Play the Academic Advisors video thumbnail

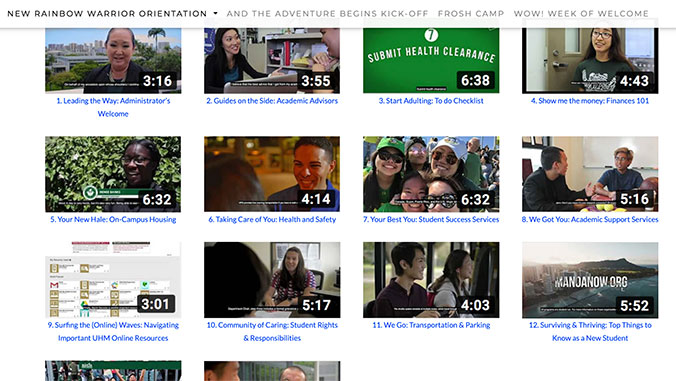272,60
